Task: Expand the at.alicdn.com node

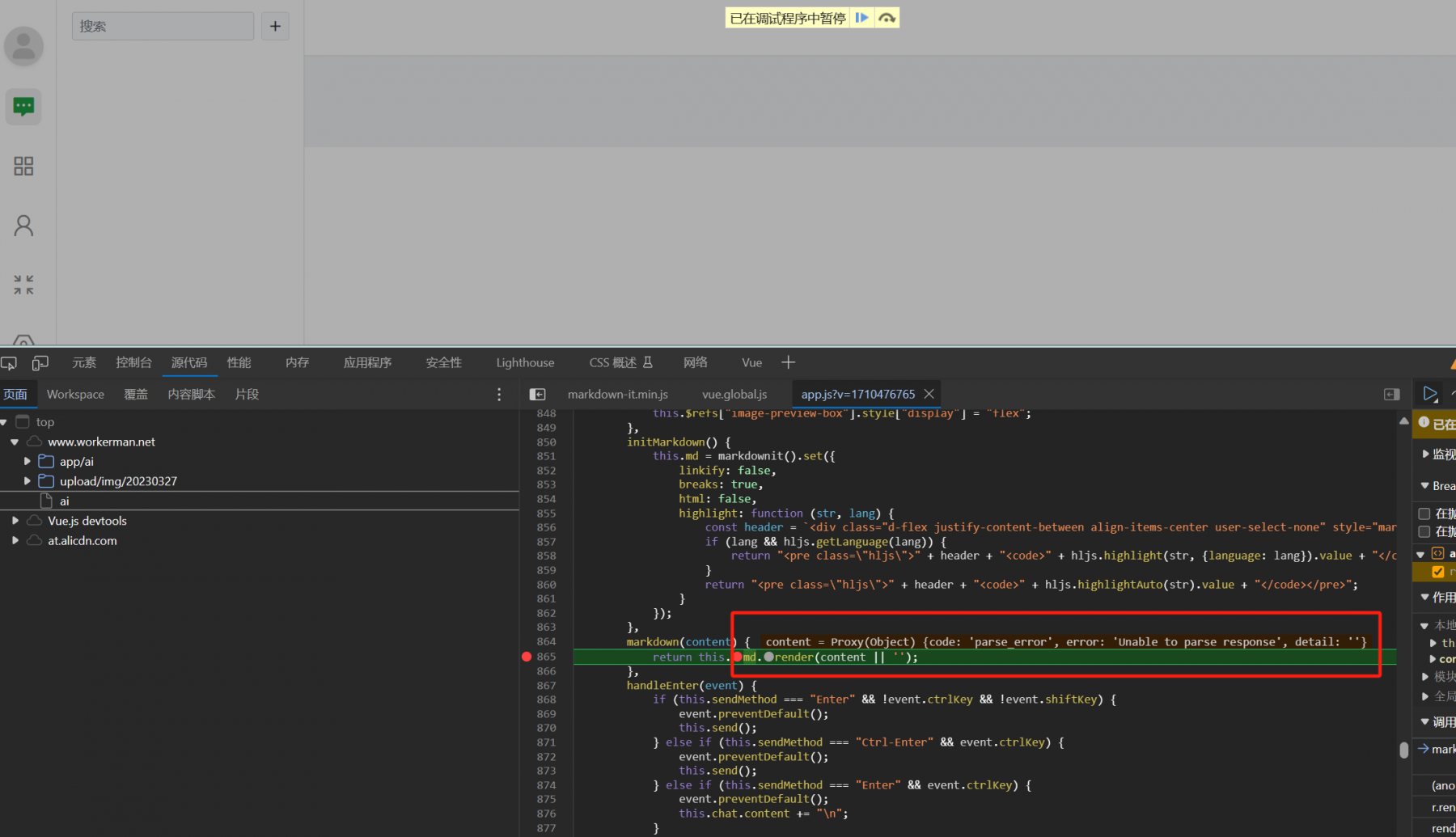Action: point(15,540)
